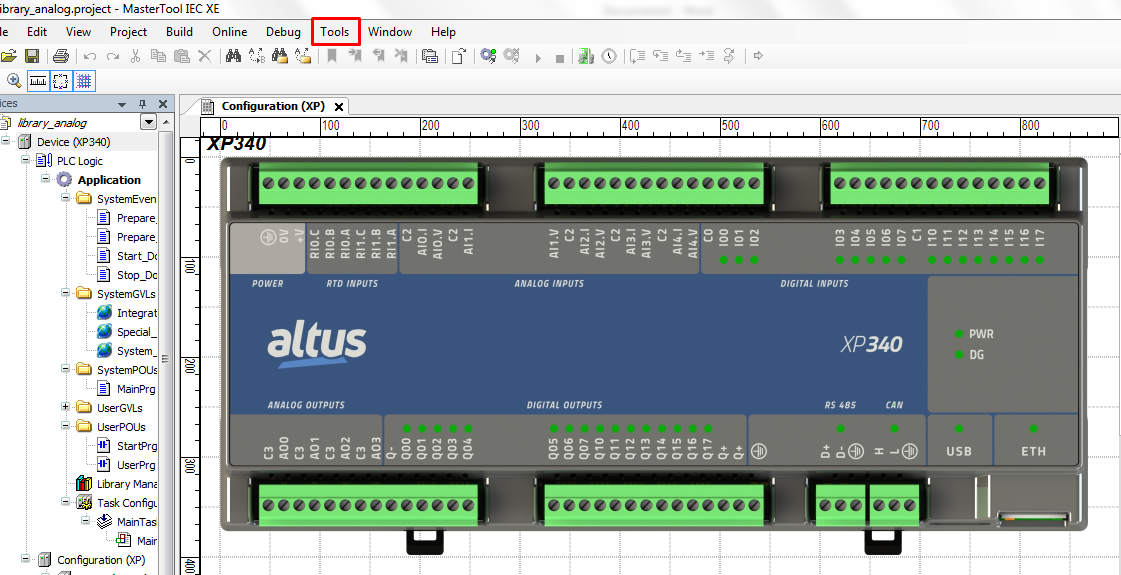This screenshot has width=1121, height=575.
Task: Open the Devices panel dropdown arrow
Action: tap(122, 104)
